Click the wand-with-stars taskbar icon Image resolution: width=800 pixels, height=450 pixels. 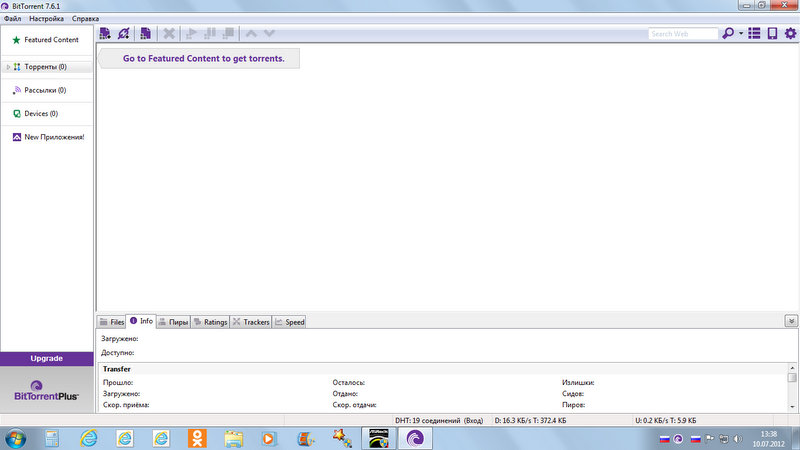(342, 438)
